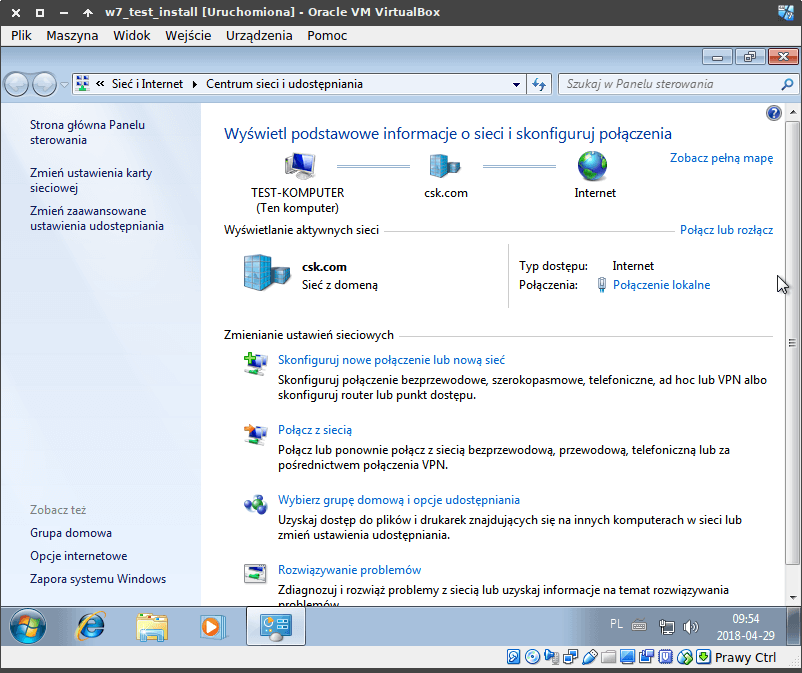Open help with the blue question mark
802x673 pixels.
[x=773, y=113]
